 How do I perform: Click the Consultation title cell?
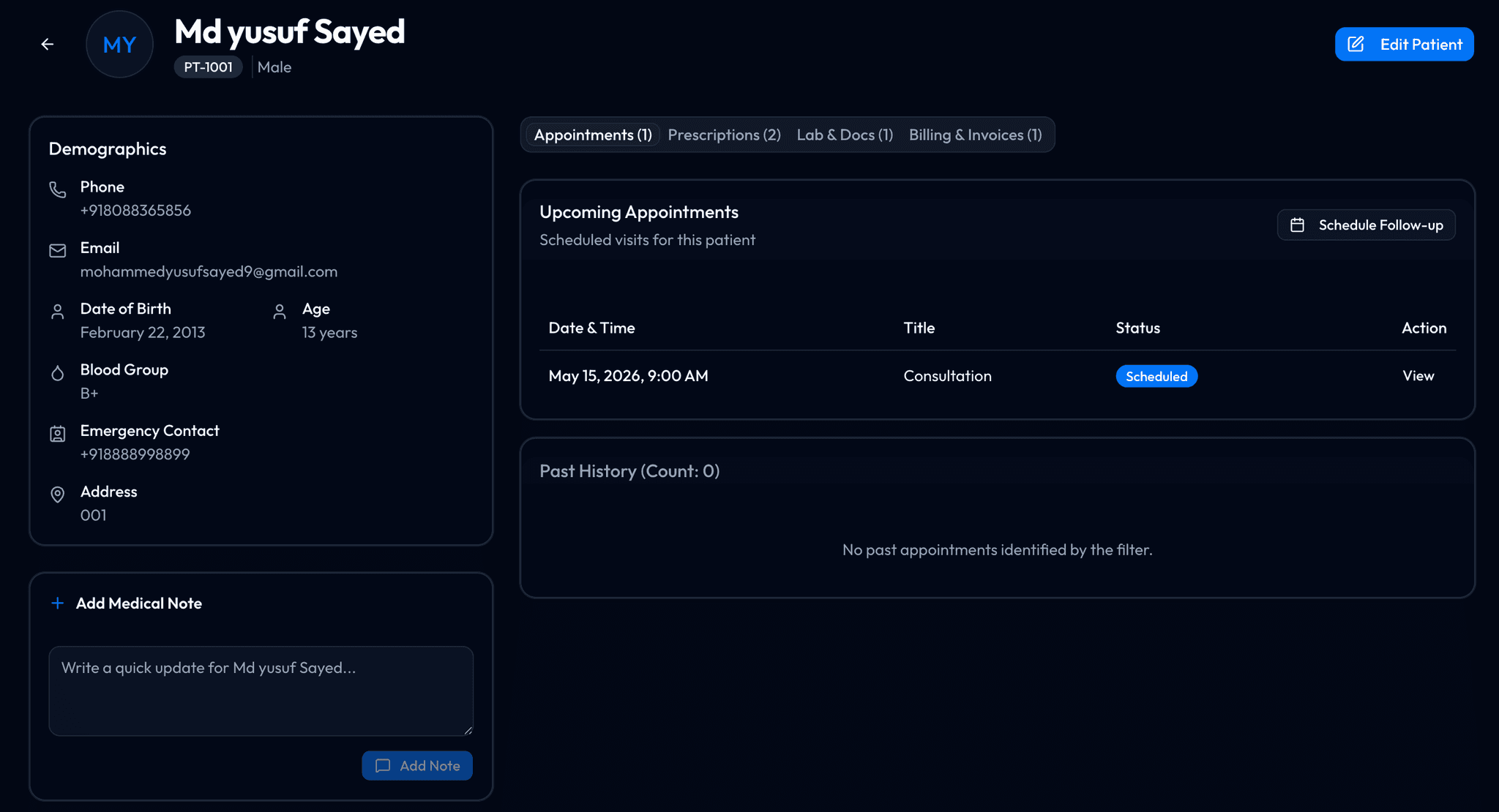click(947, 376)
